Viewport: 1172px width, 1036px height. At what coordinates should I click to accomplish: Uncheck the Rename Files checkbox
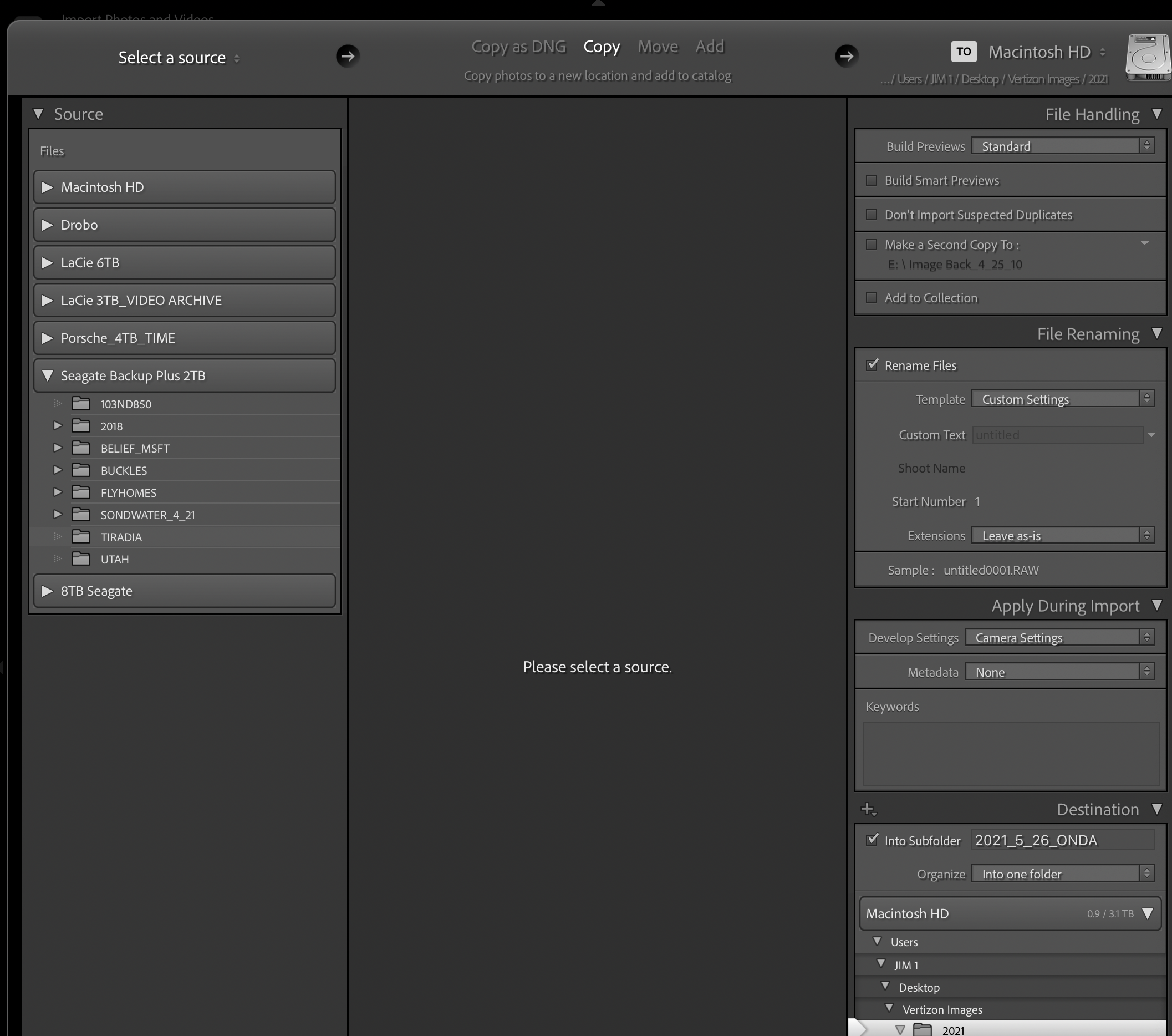(x=872, y=365)
